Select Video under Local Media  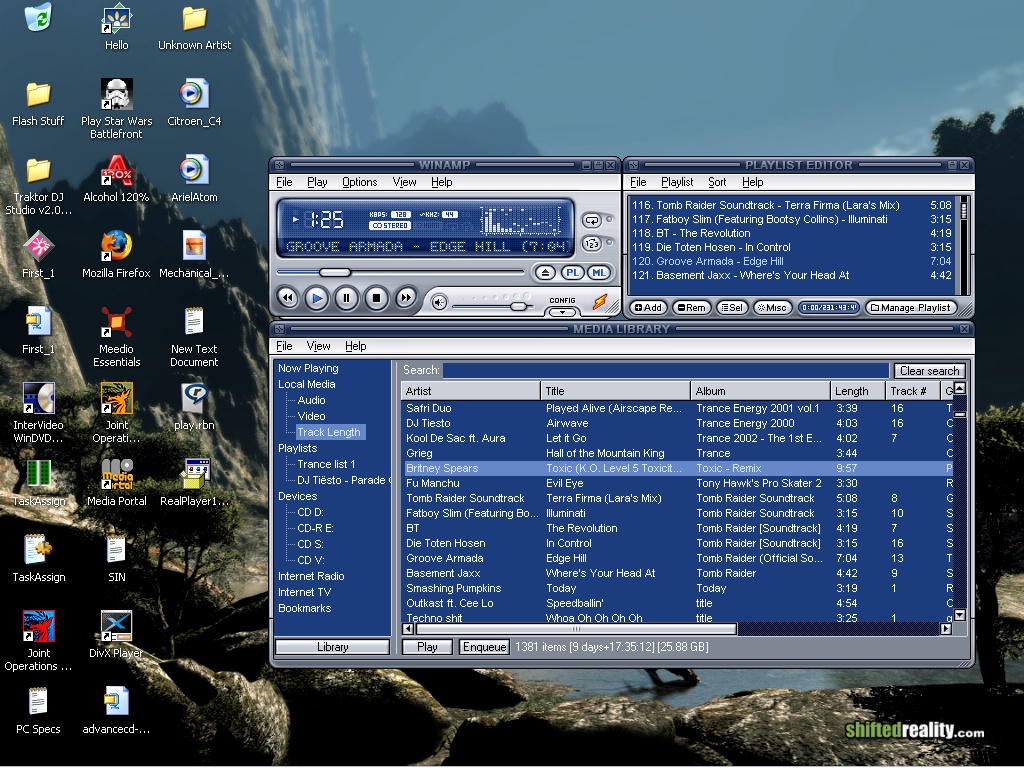[311, 416]
